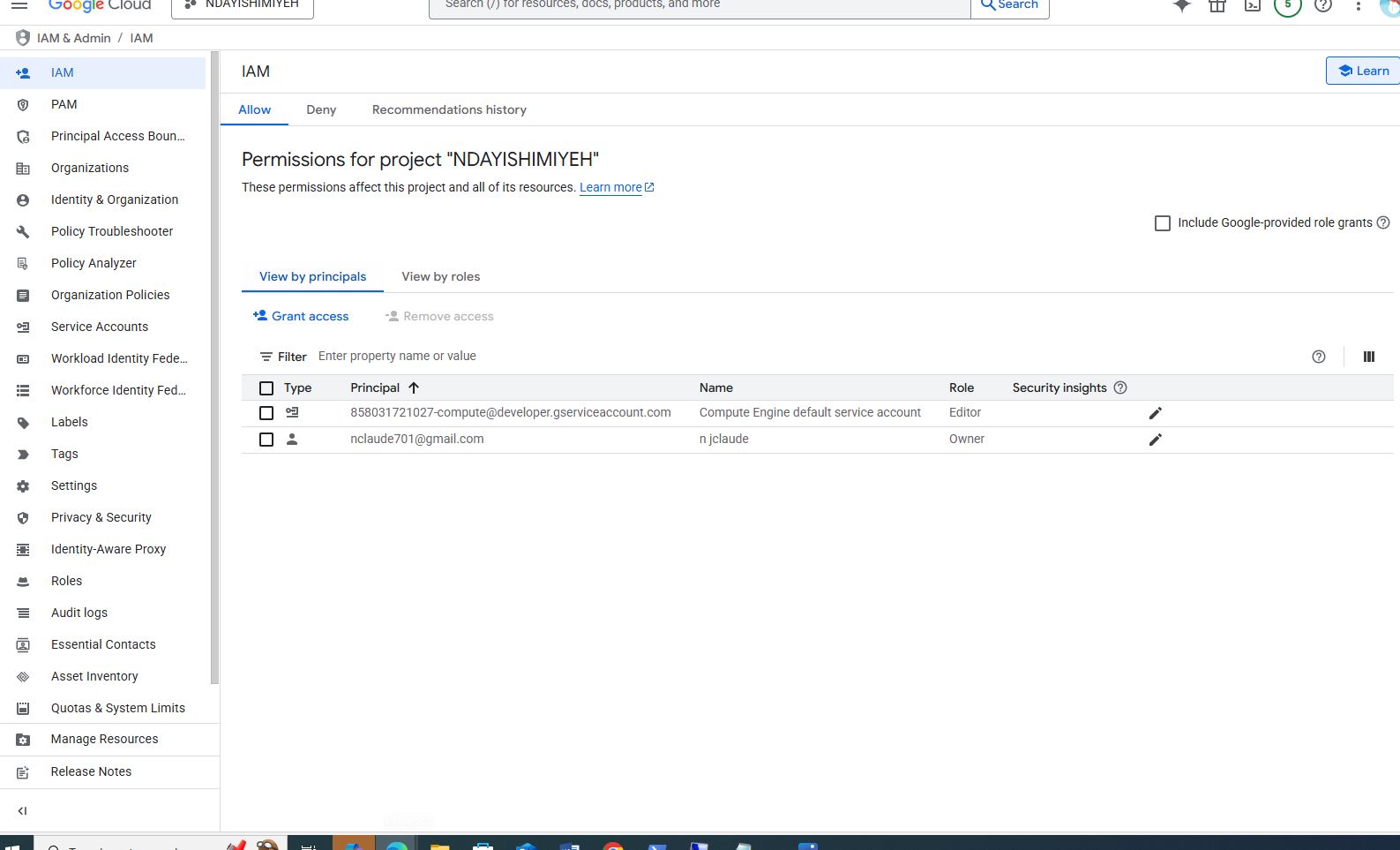The image size is (1400, 850).
Task: Open the NDAYISHIMIYEH project selector
Action: pyautogui.click(x=243, y=7)
